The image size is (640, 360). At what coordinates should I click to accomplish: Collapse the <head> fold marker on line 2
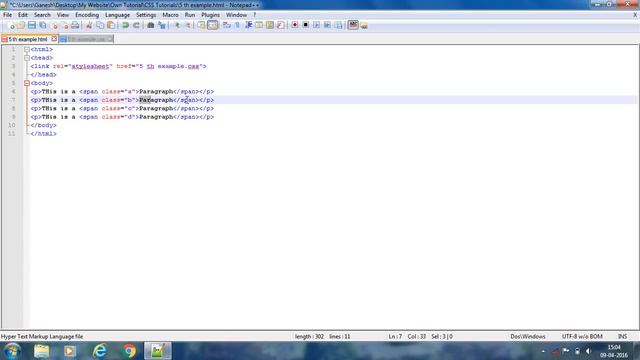(x=27, y=58)
